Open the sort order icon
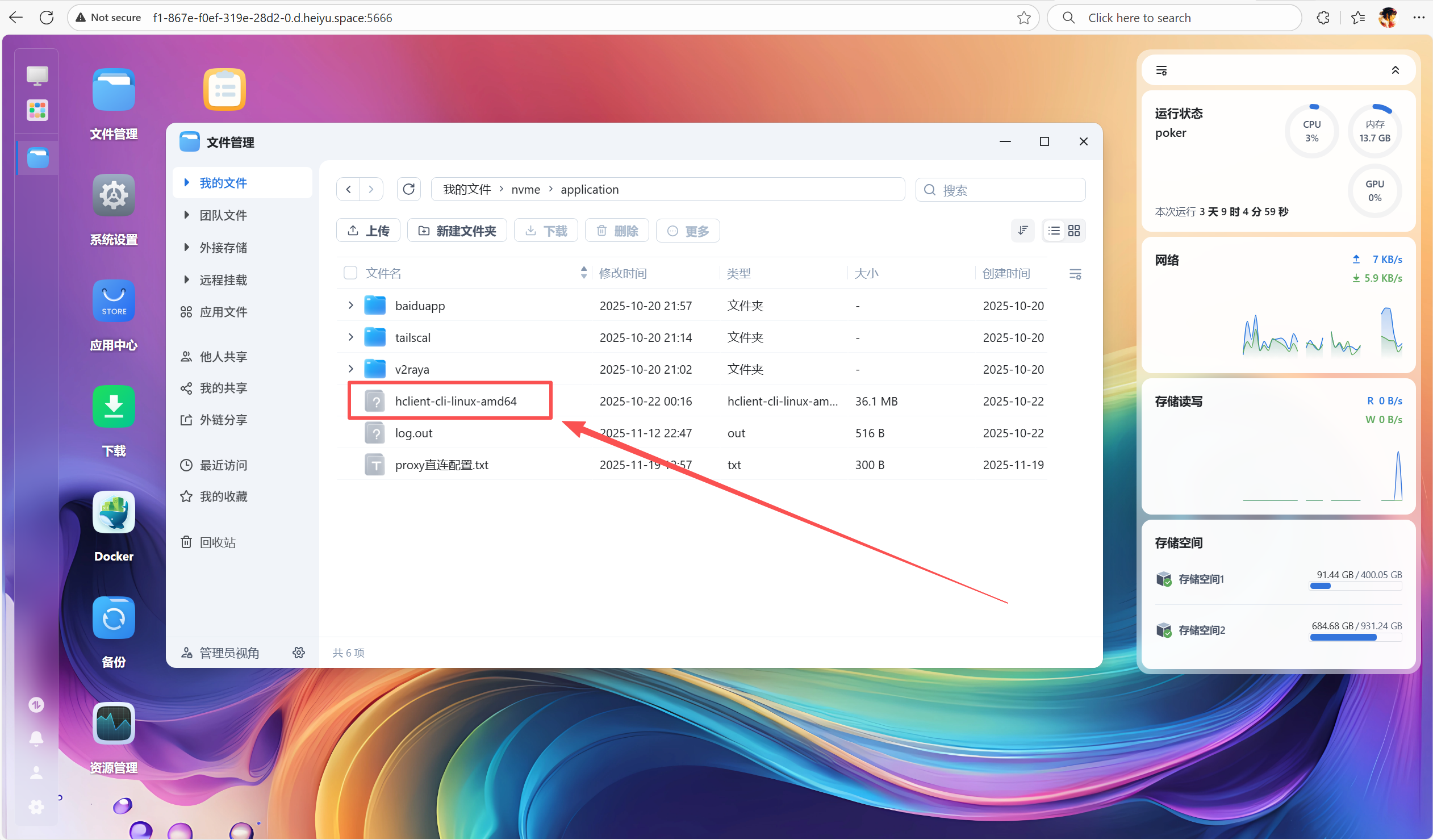Viewport: 1433px width, 840px height. point(1022,231)
